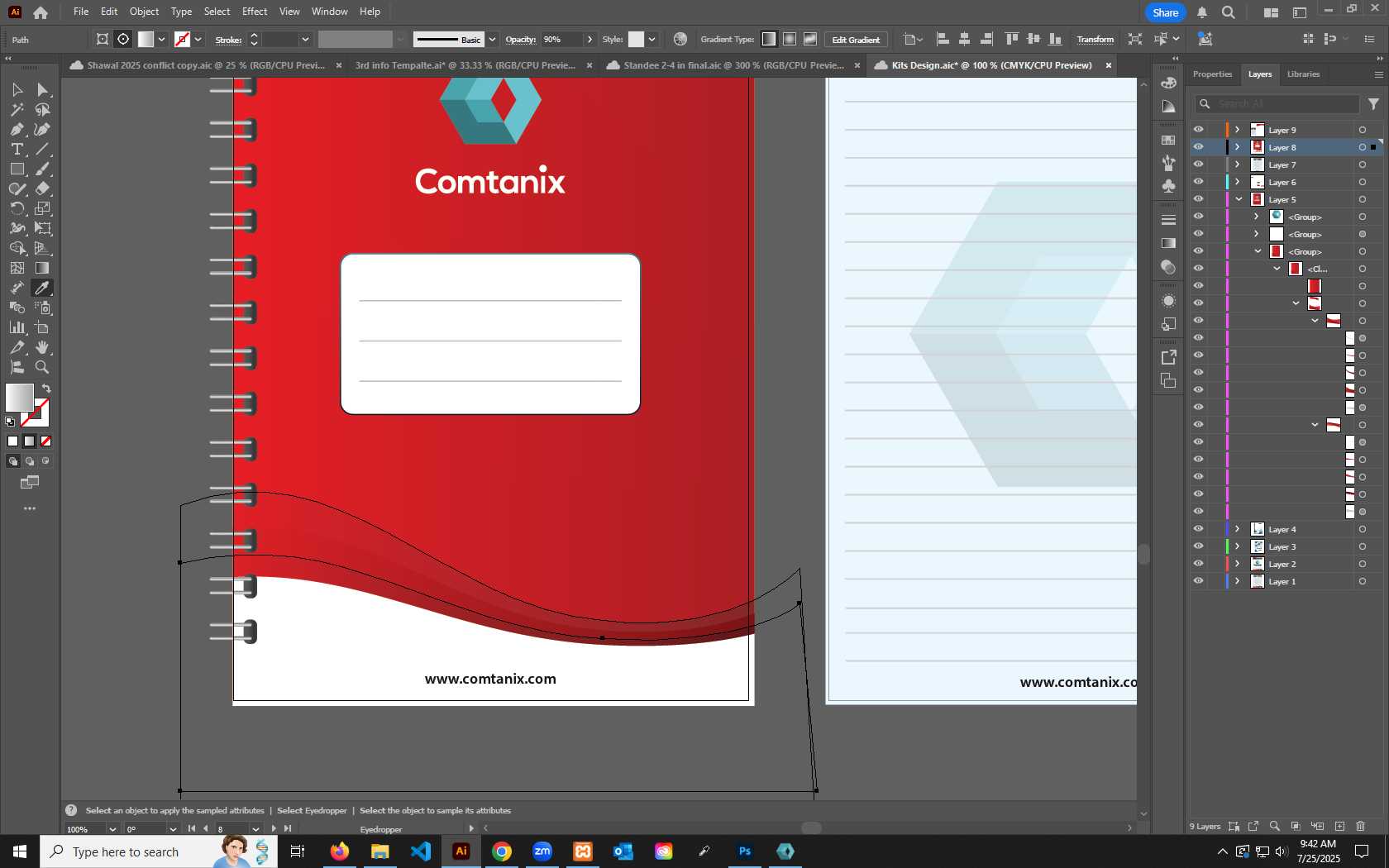Expand Layer 9 in Layers panel
The image size is (1389, 868).
[x=1238, y=130]
